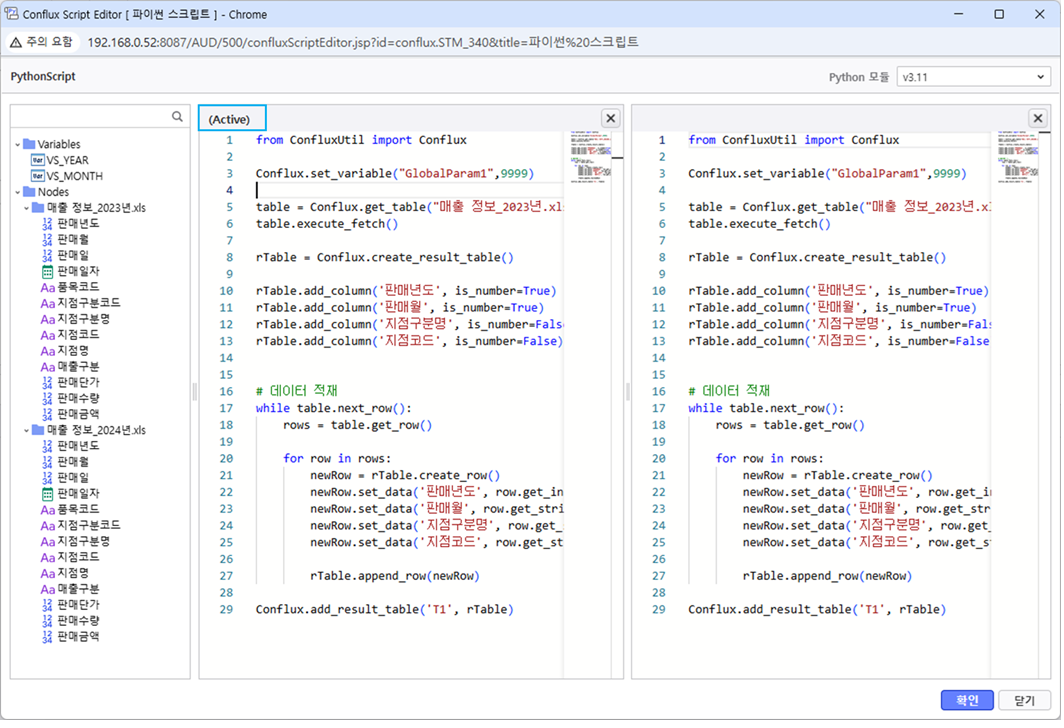Screen dimensions: 1064x728
Task: Click the magnifier icon in the search box
Action: (x=177, y=117)
